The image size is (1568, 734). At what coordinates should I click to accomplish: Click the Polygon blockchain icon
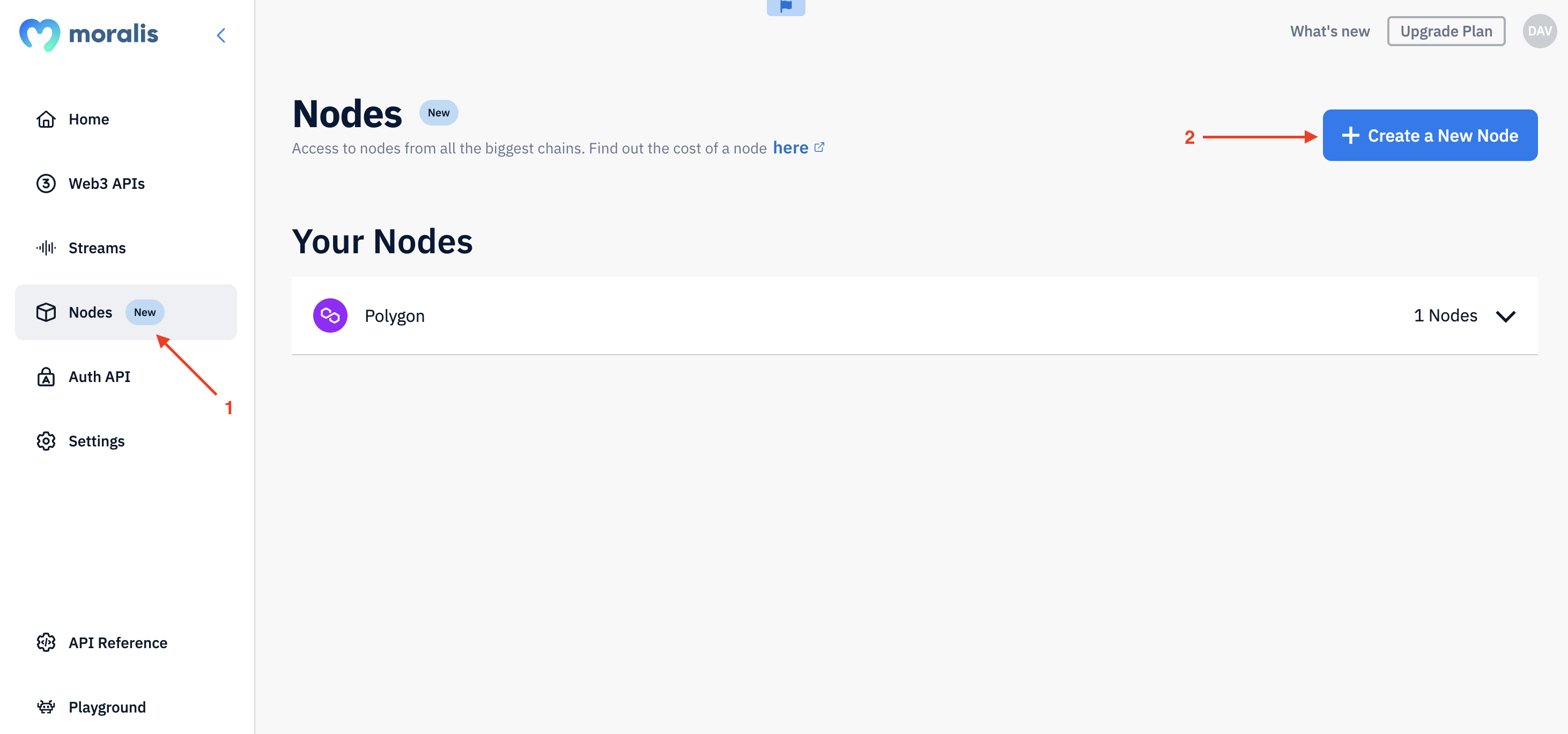point(330,315)
